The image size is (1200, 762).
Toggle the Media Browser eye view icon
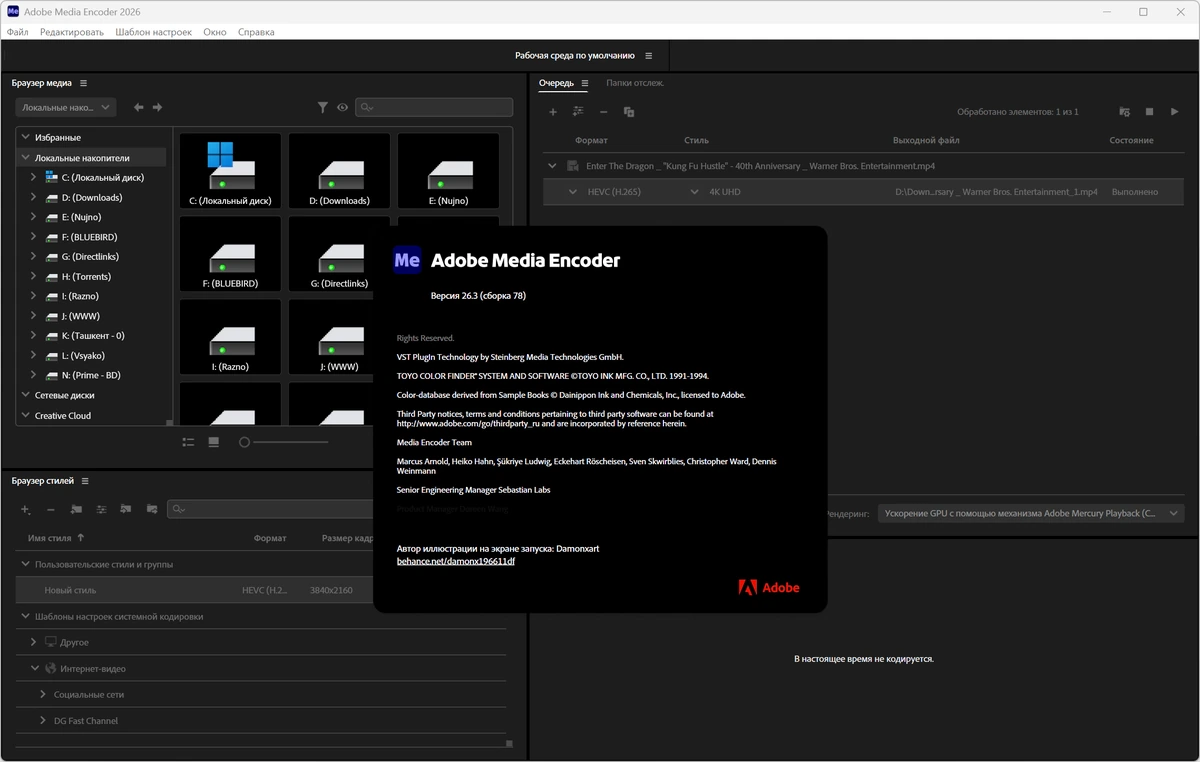343,107
